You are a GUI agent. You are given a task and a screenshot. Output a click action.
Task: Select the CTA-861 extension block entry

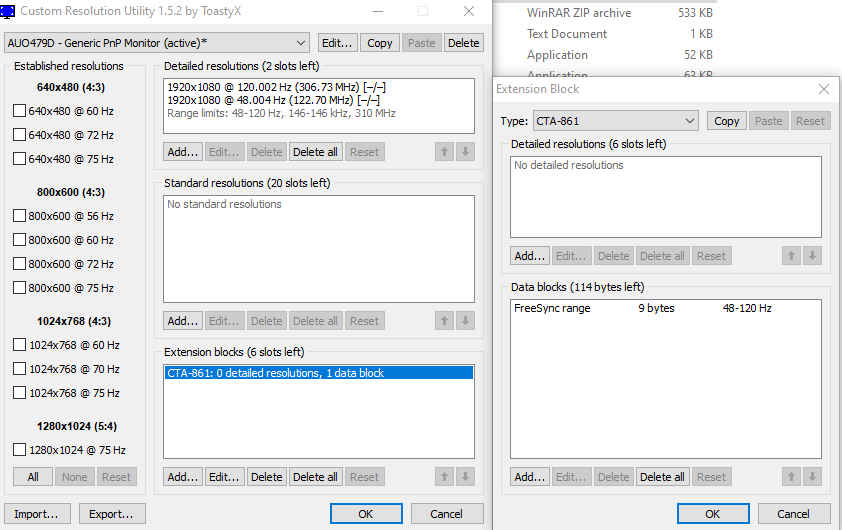318,373
